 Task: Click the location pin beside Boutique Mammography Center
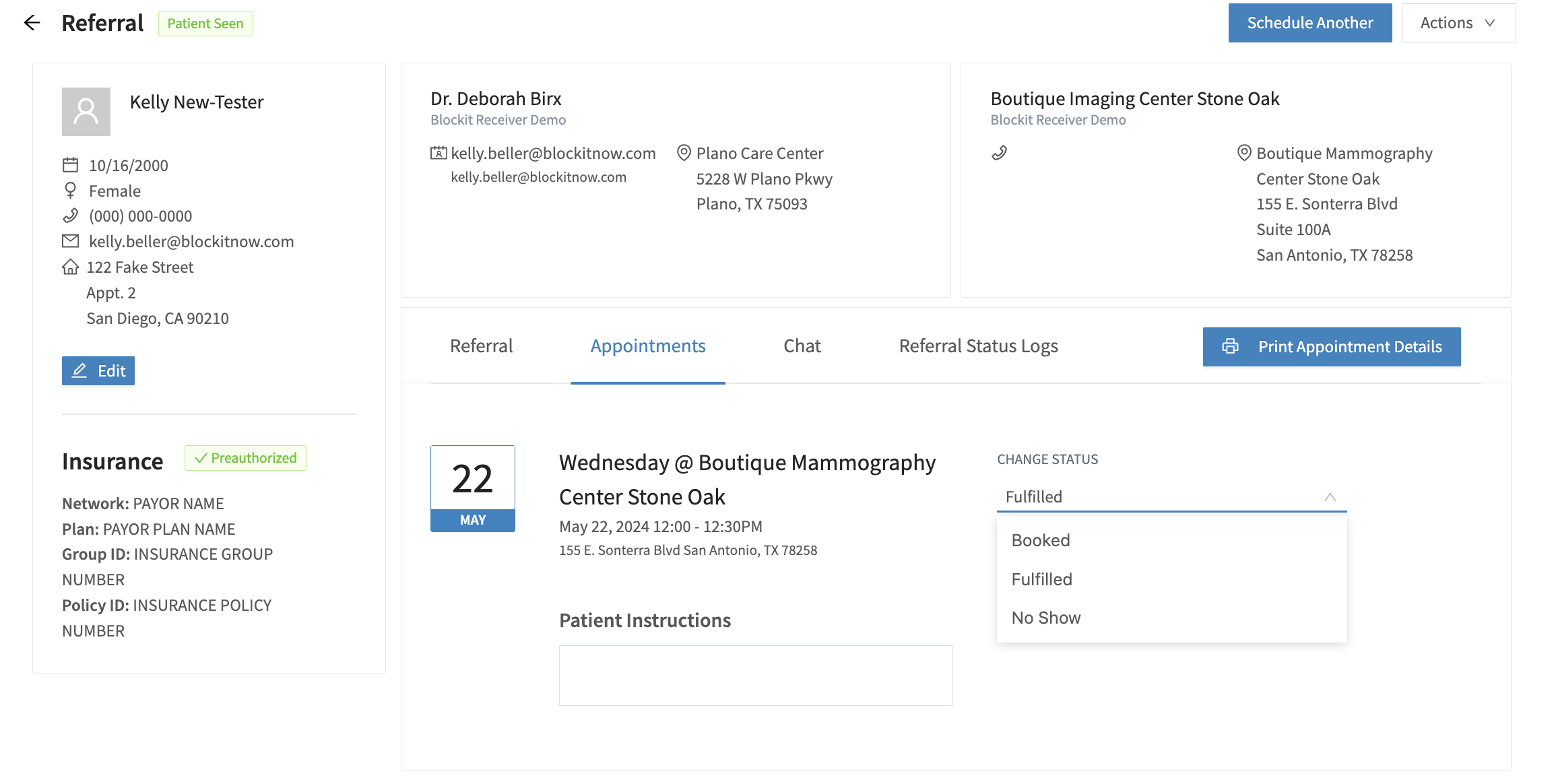point(1244,152)
